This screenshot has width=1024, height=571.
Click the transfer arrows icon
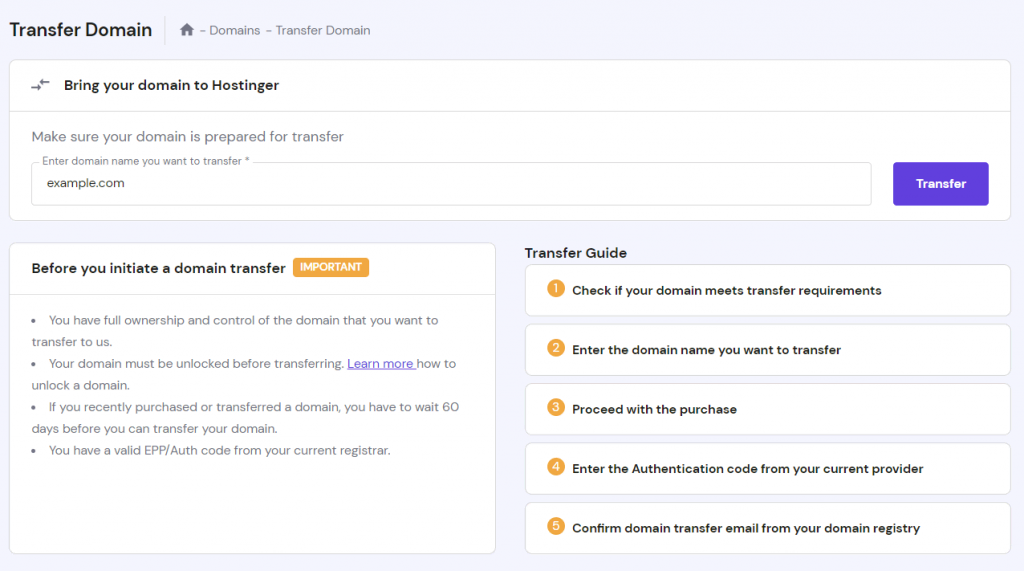pos(40,85)
